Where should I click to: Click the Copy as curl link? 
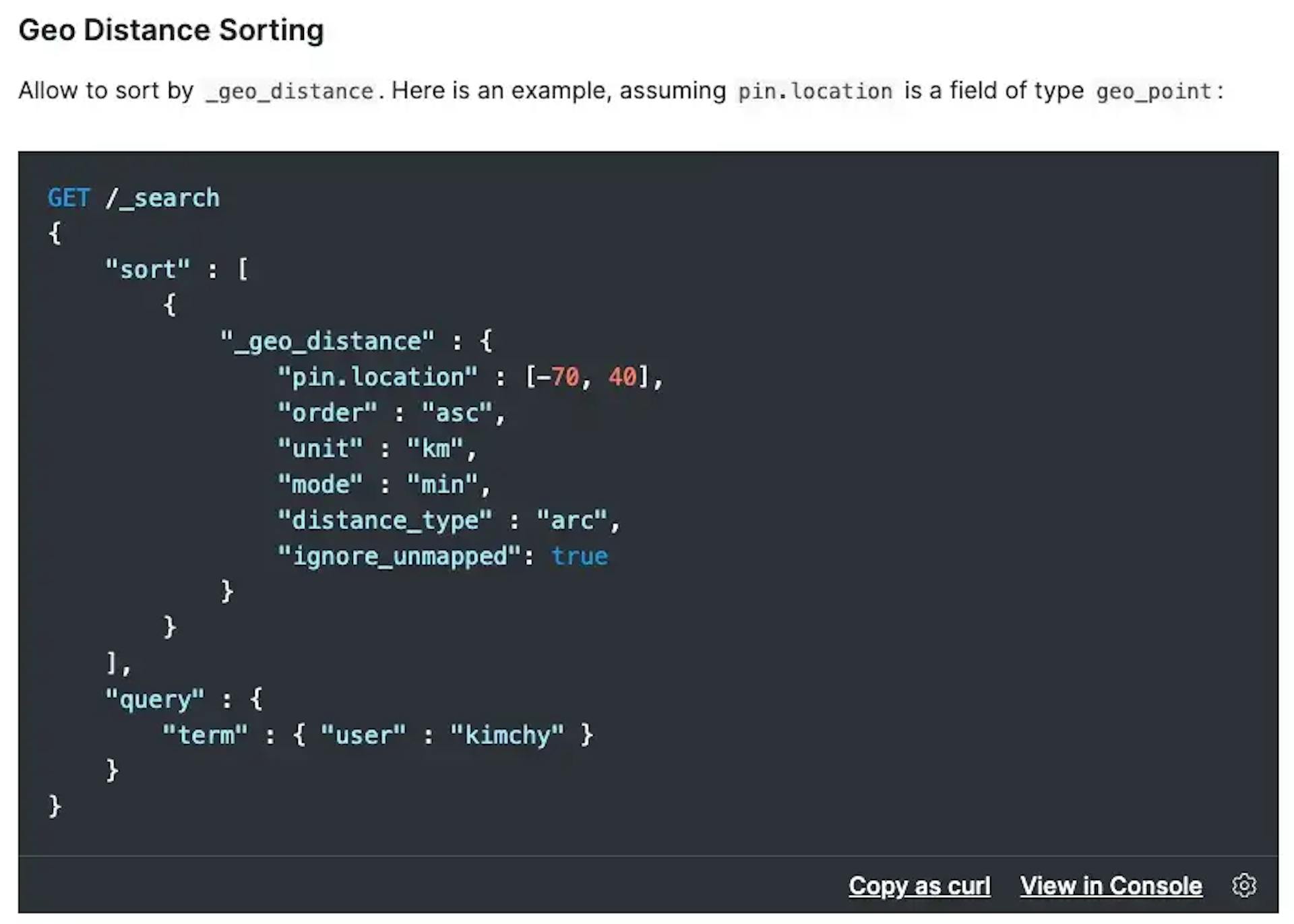[x=919, y=886]
